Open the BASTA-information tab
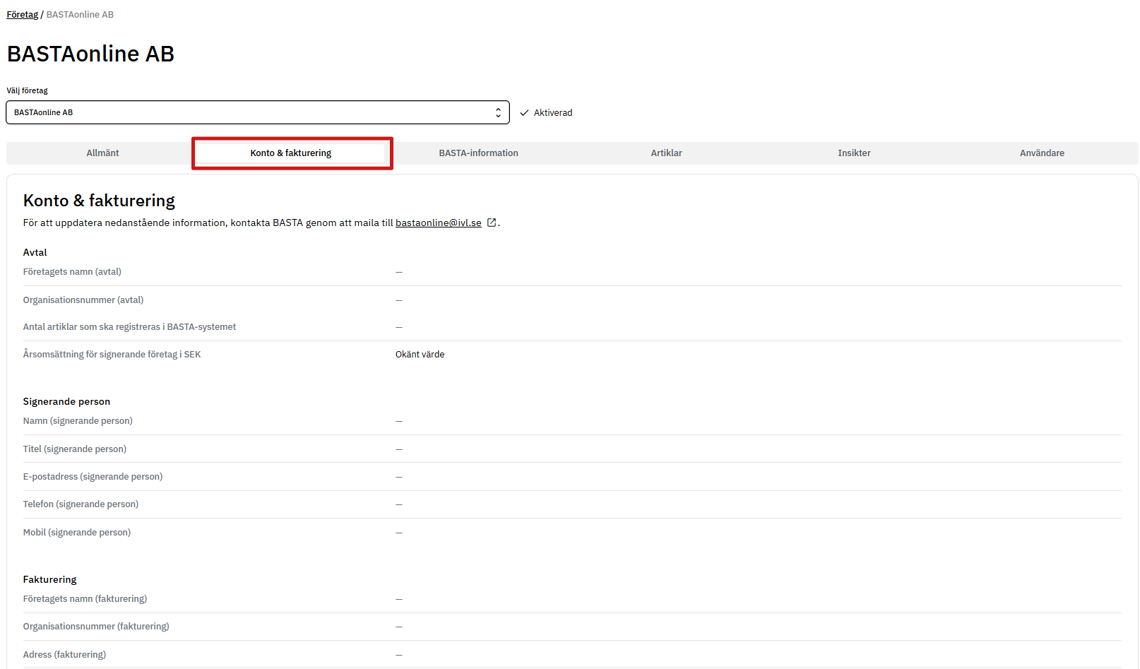This screenshot has width=1140, height=669. point(478,153)
